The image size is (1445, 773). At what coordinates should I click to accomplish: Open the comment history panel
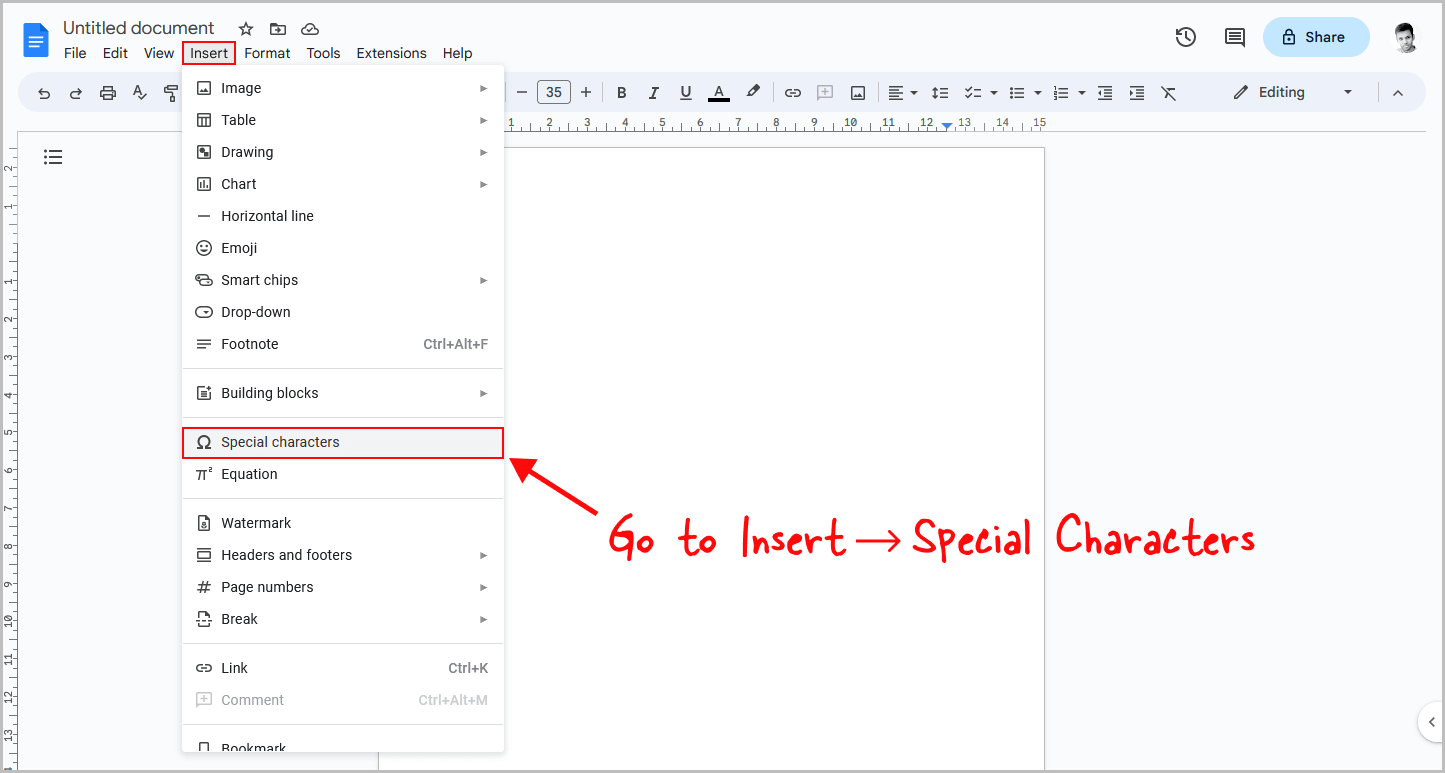[1234, 36]
